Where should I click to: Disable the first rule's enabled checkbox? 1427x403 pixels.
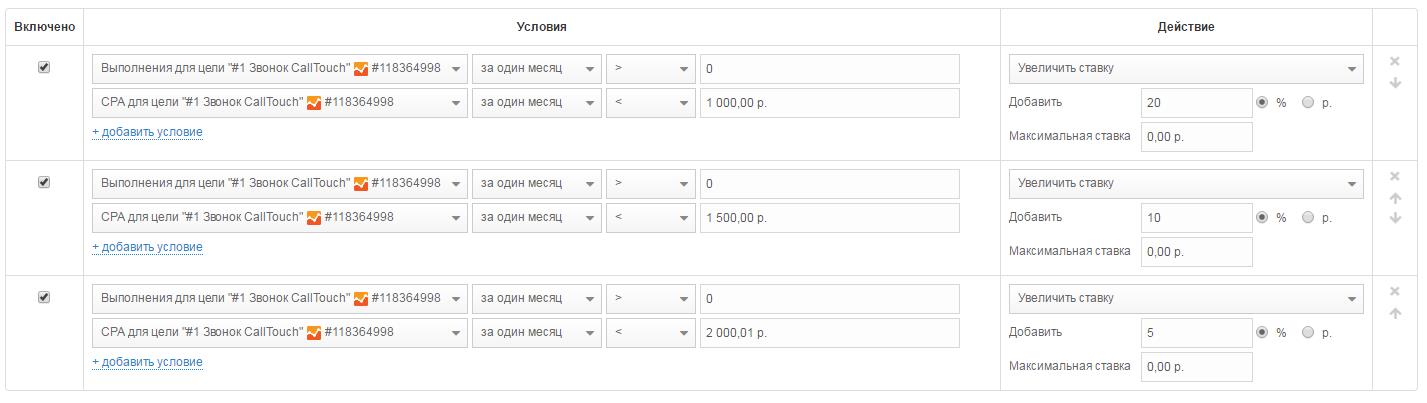tap(44, 67)
